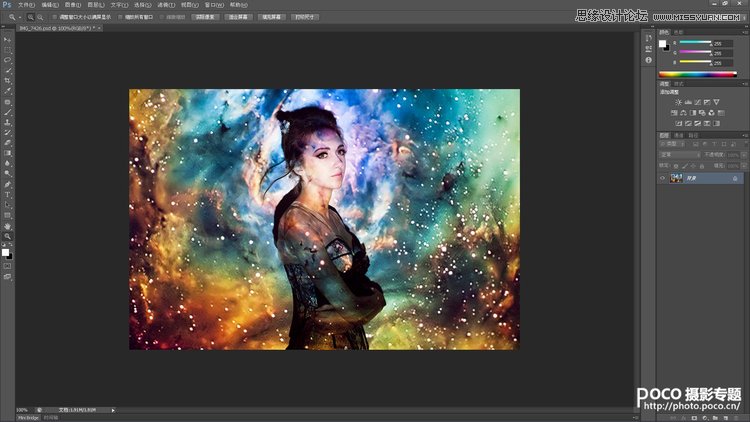
Task: Click the zoom out magnifier in options bar
Action: (38, 17)
